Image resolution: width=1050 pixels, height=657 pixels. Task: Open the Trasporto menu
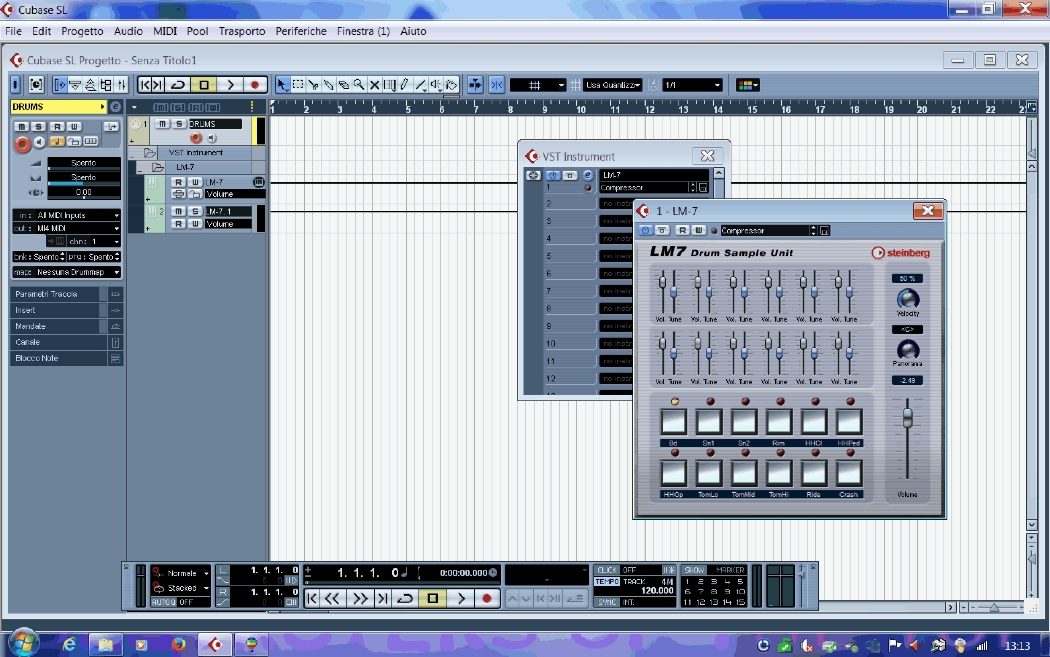pos(242,31)
